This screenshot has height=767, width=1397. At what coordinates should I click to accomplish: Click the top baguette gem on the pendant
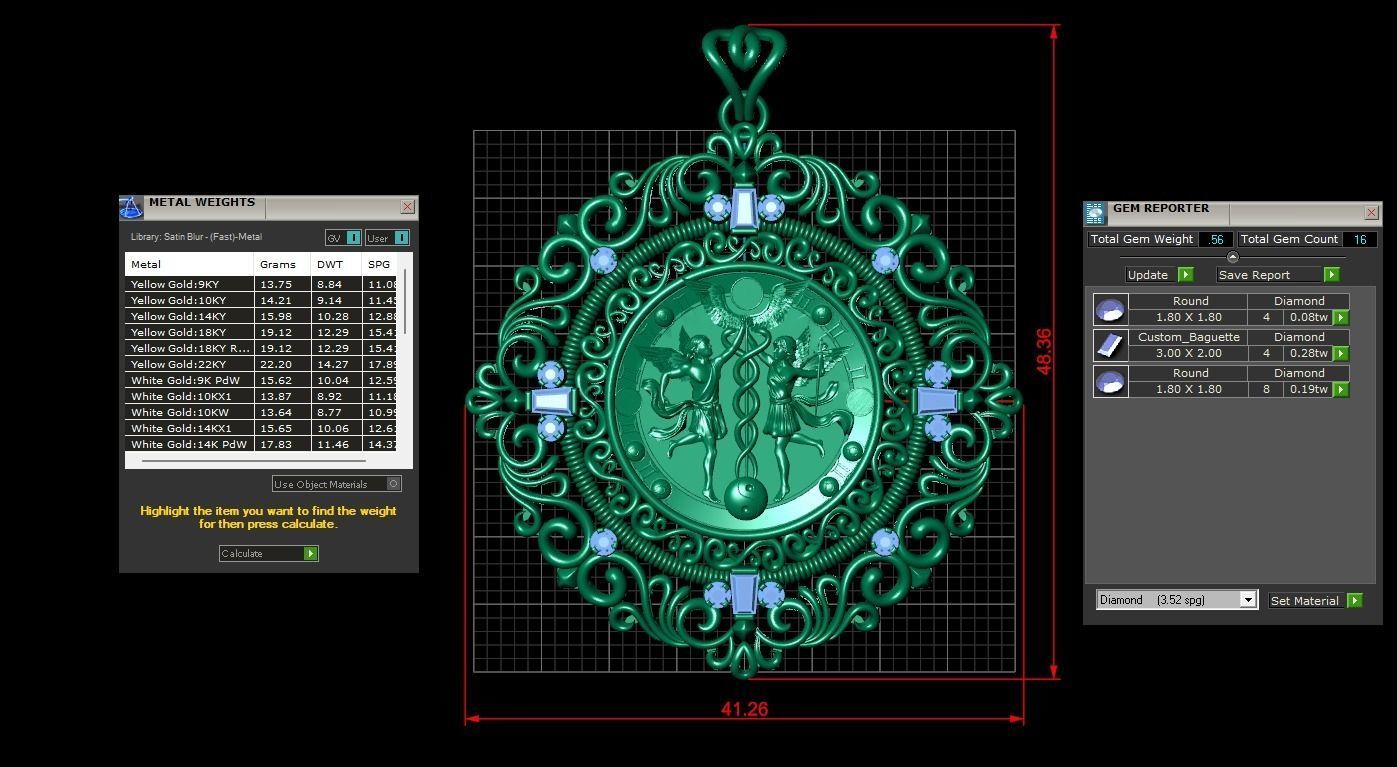tap(743, 208)
